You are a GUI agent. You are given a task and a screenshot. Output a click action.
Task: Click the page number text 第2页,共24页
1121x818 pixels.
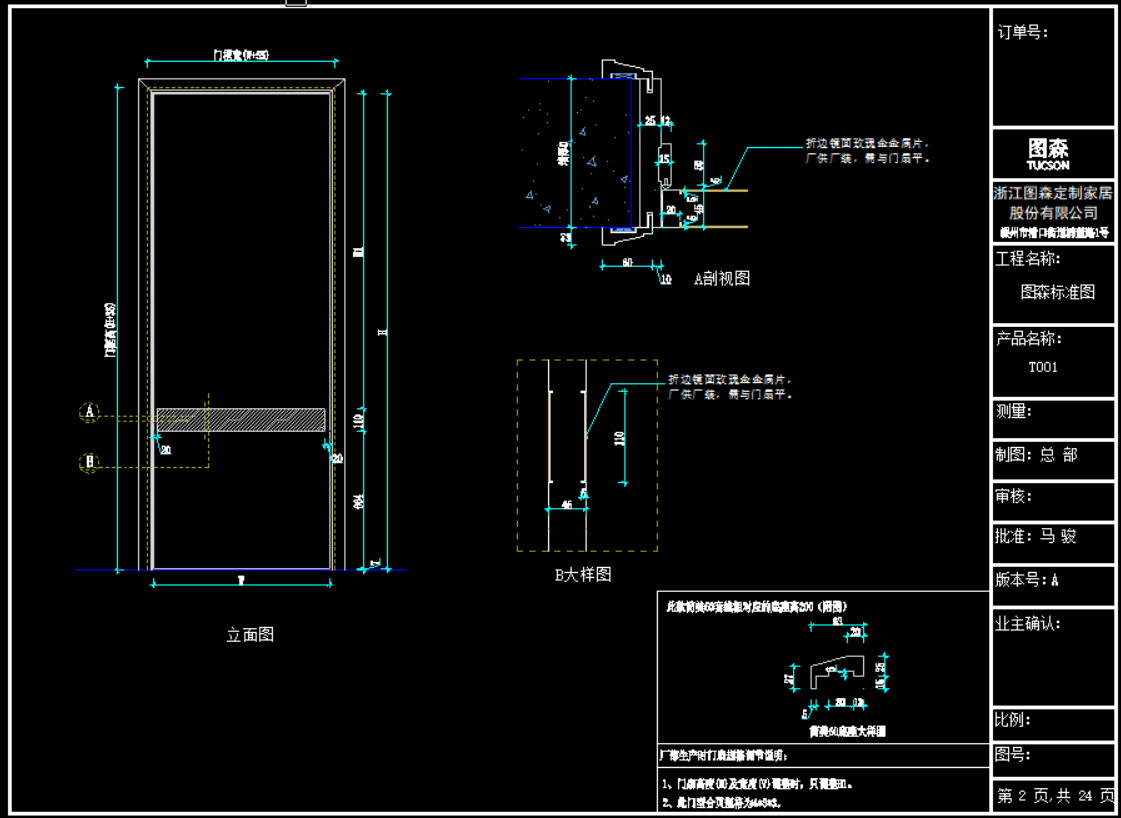point(1055,796)
